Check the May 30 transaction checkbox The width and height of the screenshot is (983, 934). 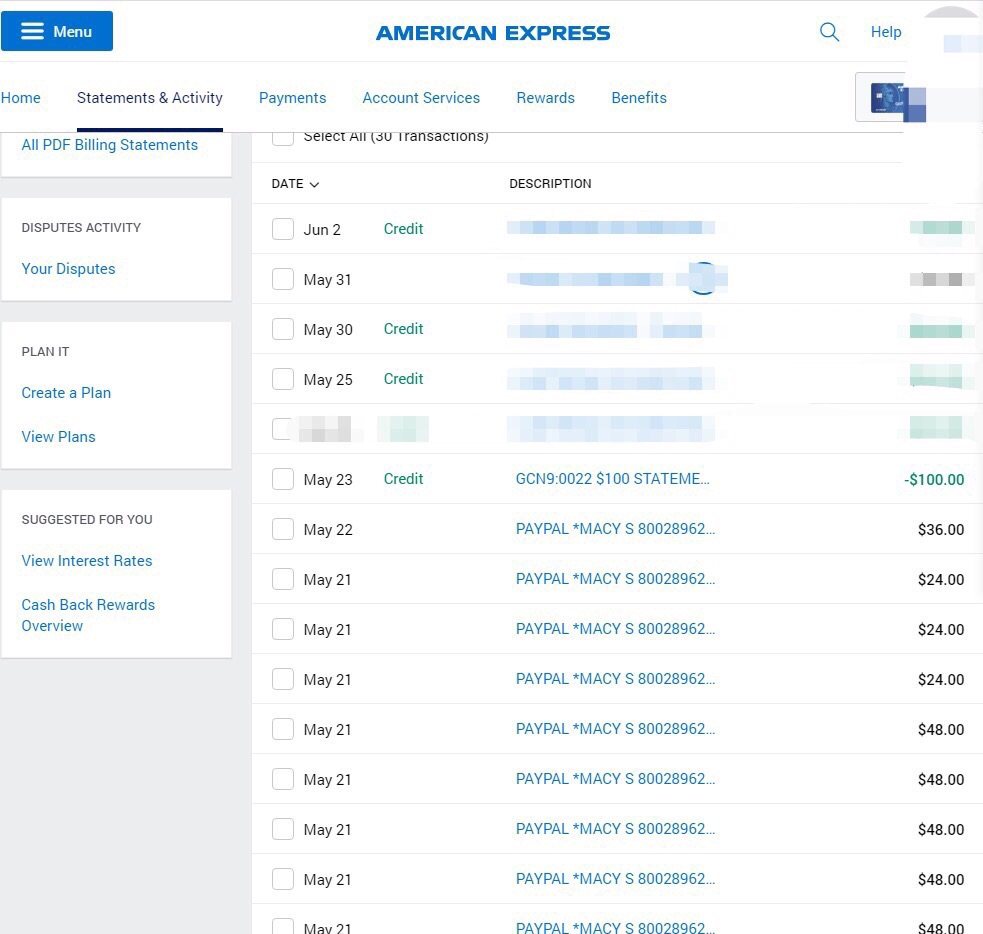pyautogui.click(x=283, y=329)
